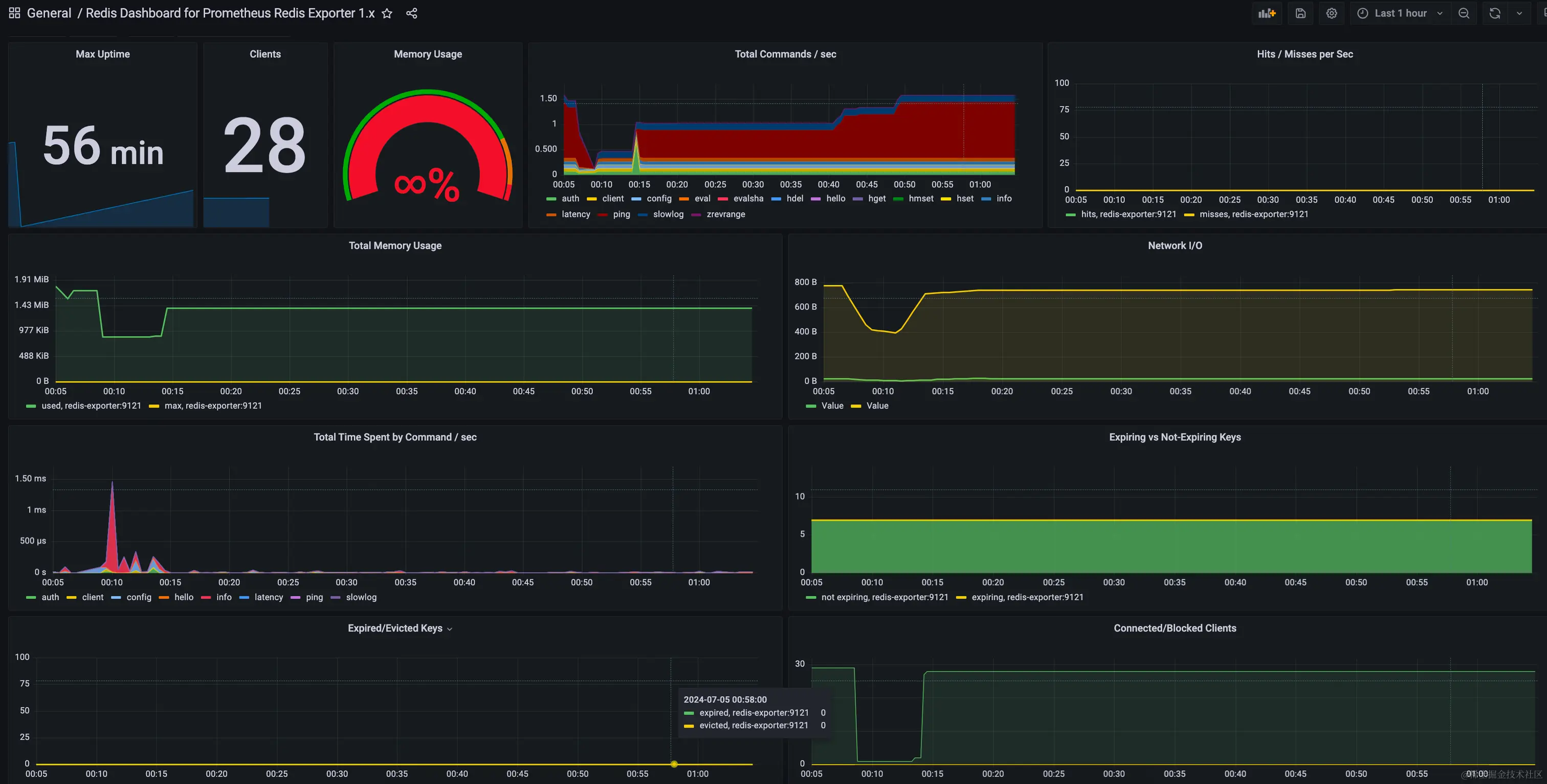1547x784 pixels.
Task: Click the Share dashboard icon
Action: click(x=411, y=13)
